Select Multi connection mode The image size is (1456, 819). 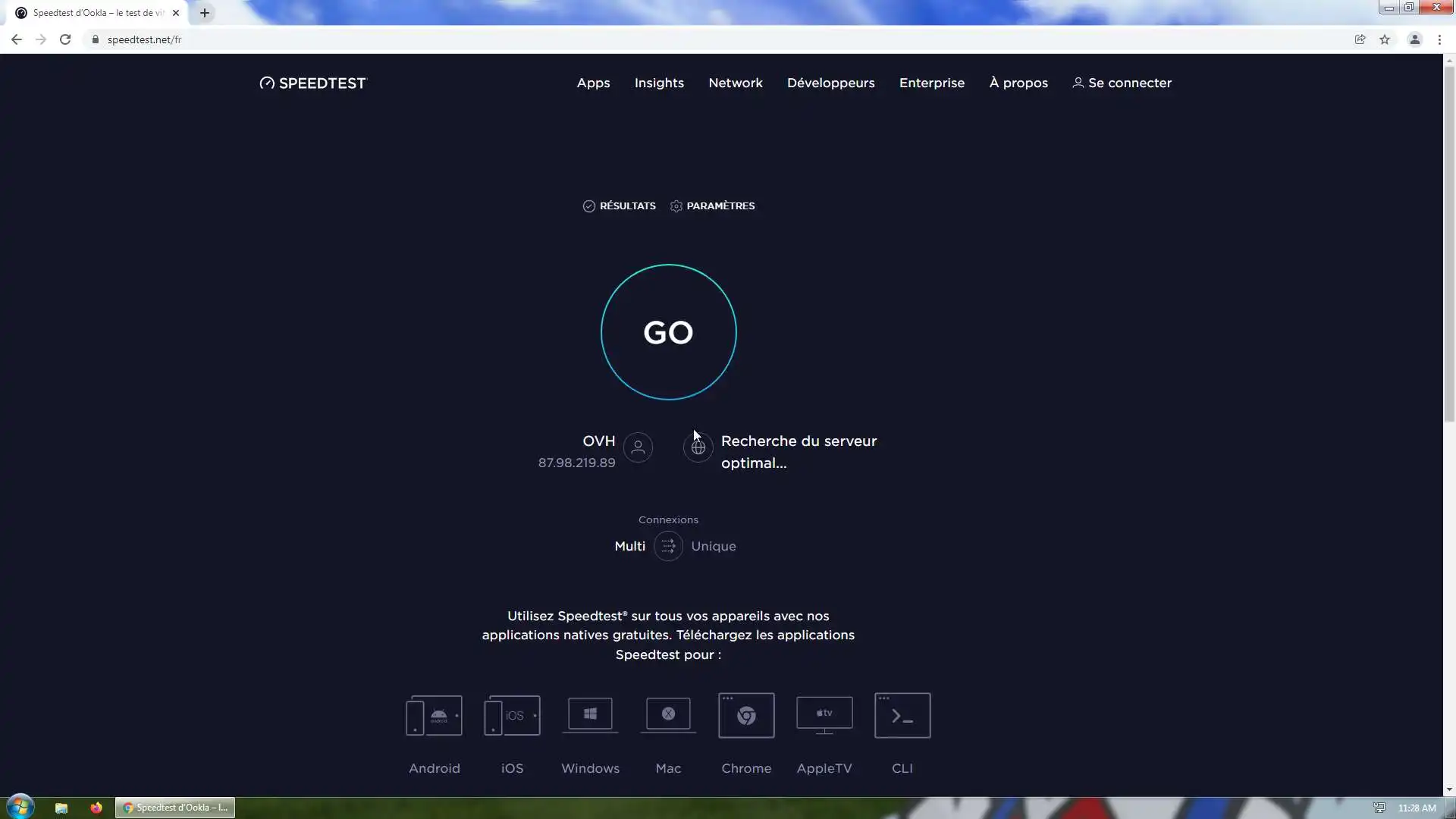coord(629,546)
